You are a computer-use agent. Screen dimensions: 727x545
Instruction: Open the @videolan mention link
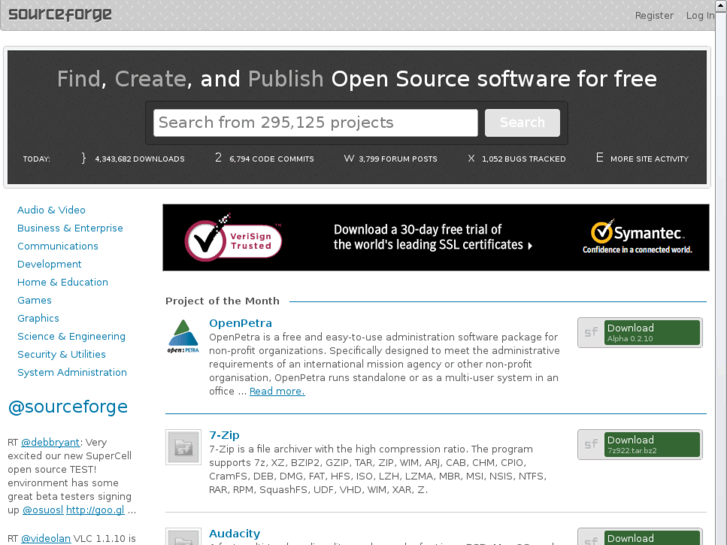[46, 539]
